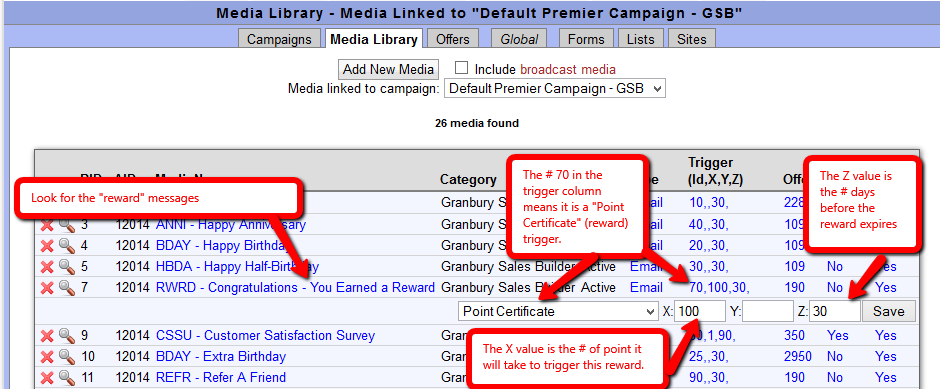The width and height of the screenshot is (940, 389).
Task: Click No value on Extra Birthday row
Action: [x=835, y=357]
